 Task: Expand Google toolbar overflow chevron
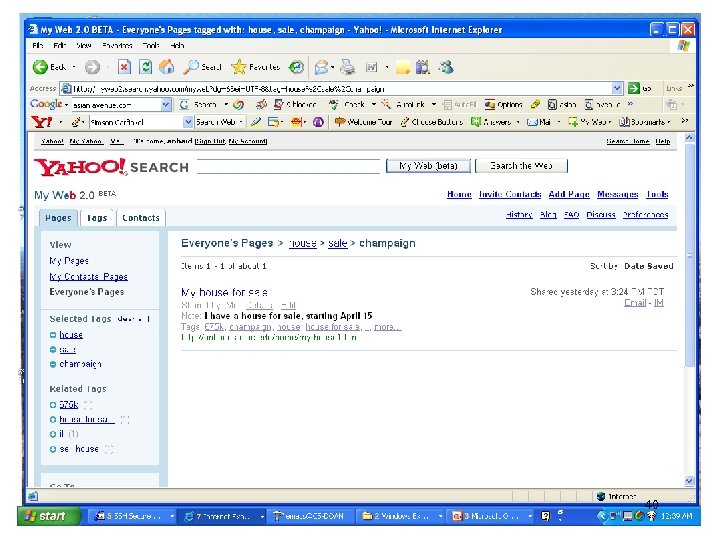point(630,104)
